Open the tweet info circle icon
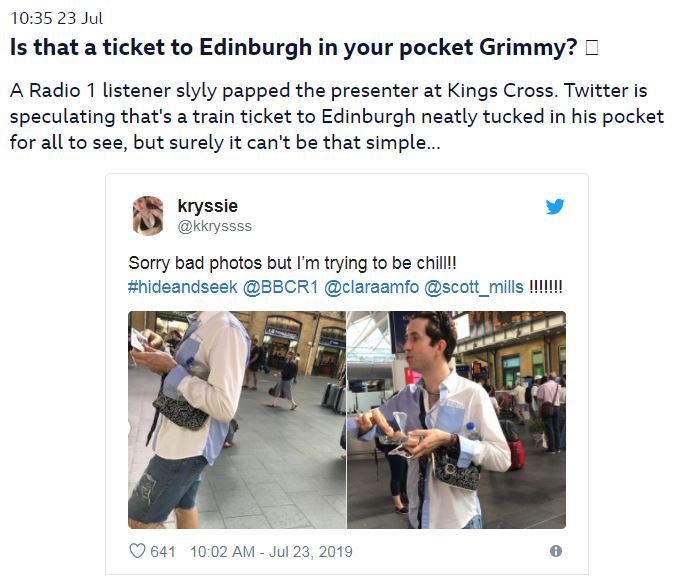 pos(555,551)
